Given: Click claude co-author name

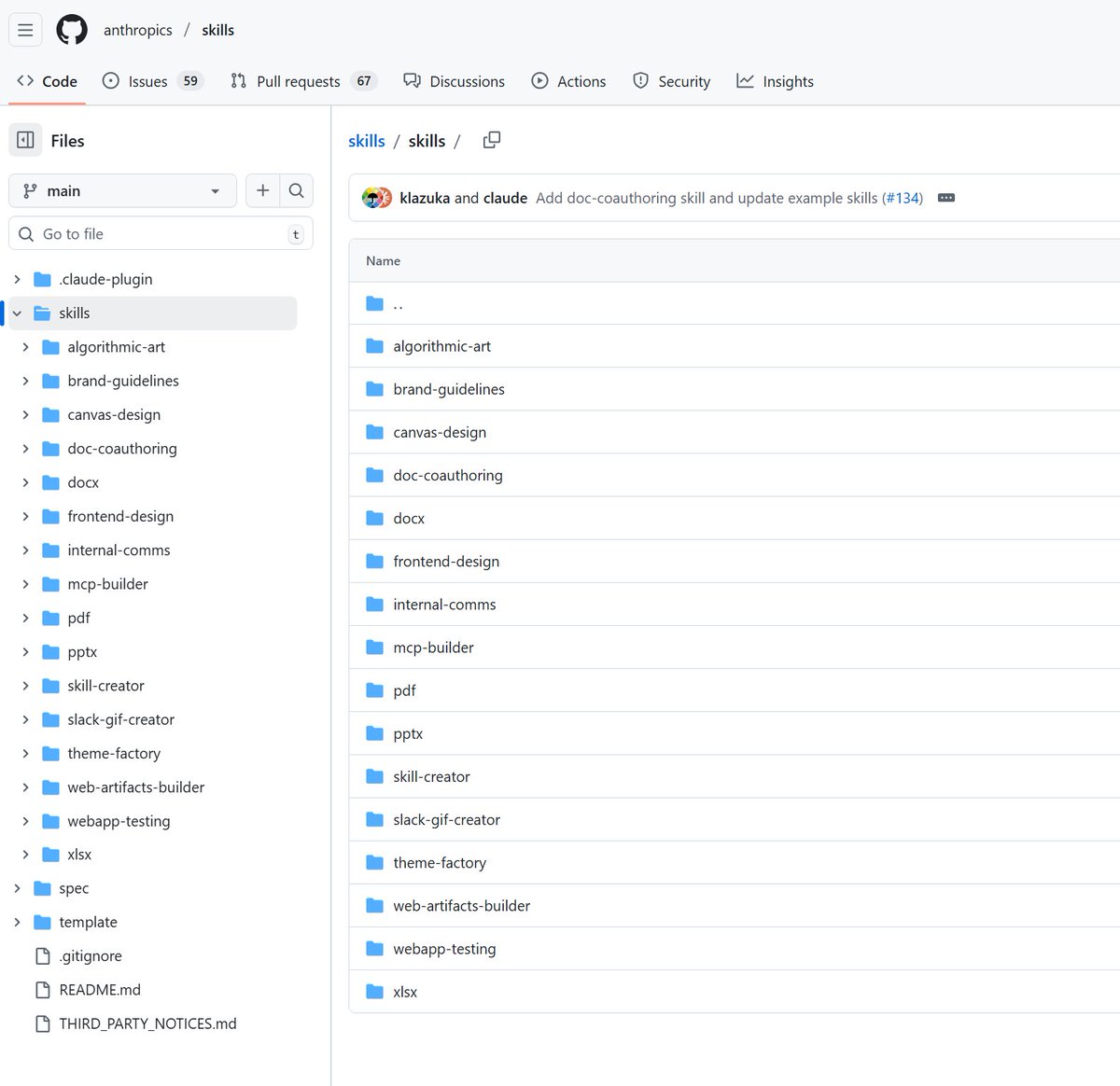Looking at the screenshot, I should [505, 198].
